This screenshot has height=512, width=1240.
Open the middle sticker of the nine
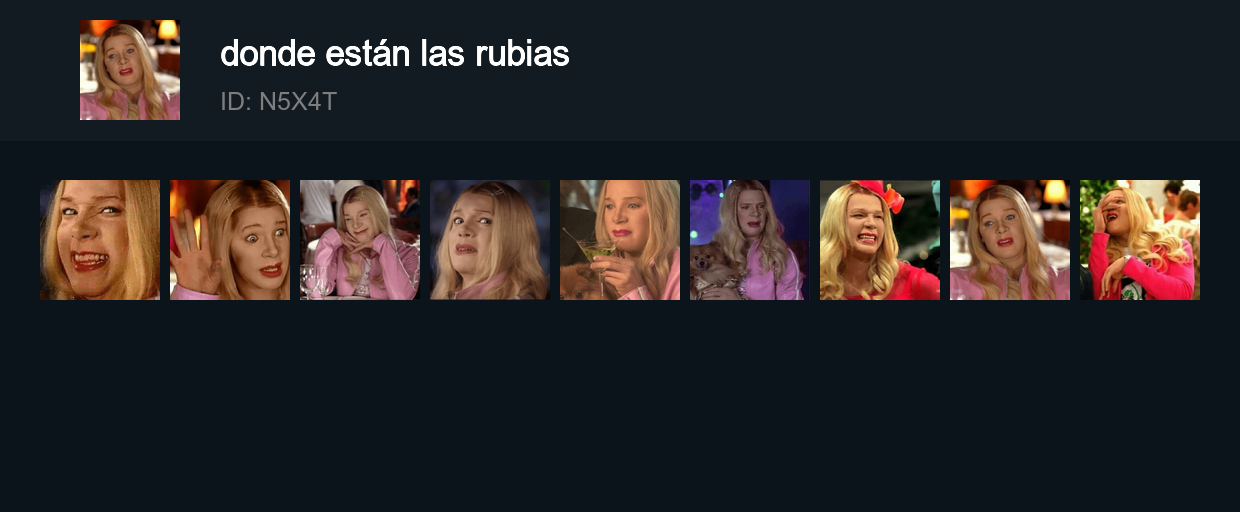point(620,240)
